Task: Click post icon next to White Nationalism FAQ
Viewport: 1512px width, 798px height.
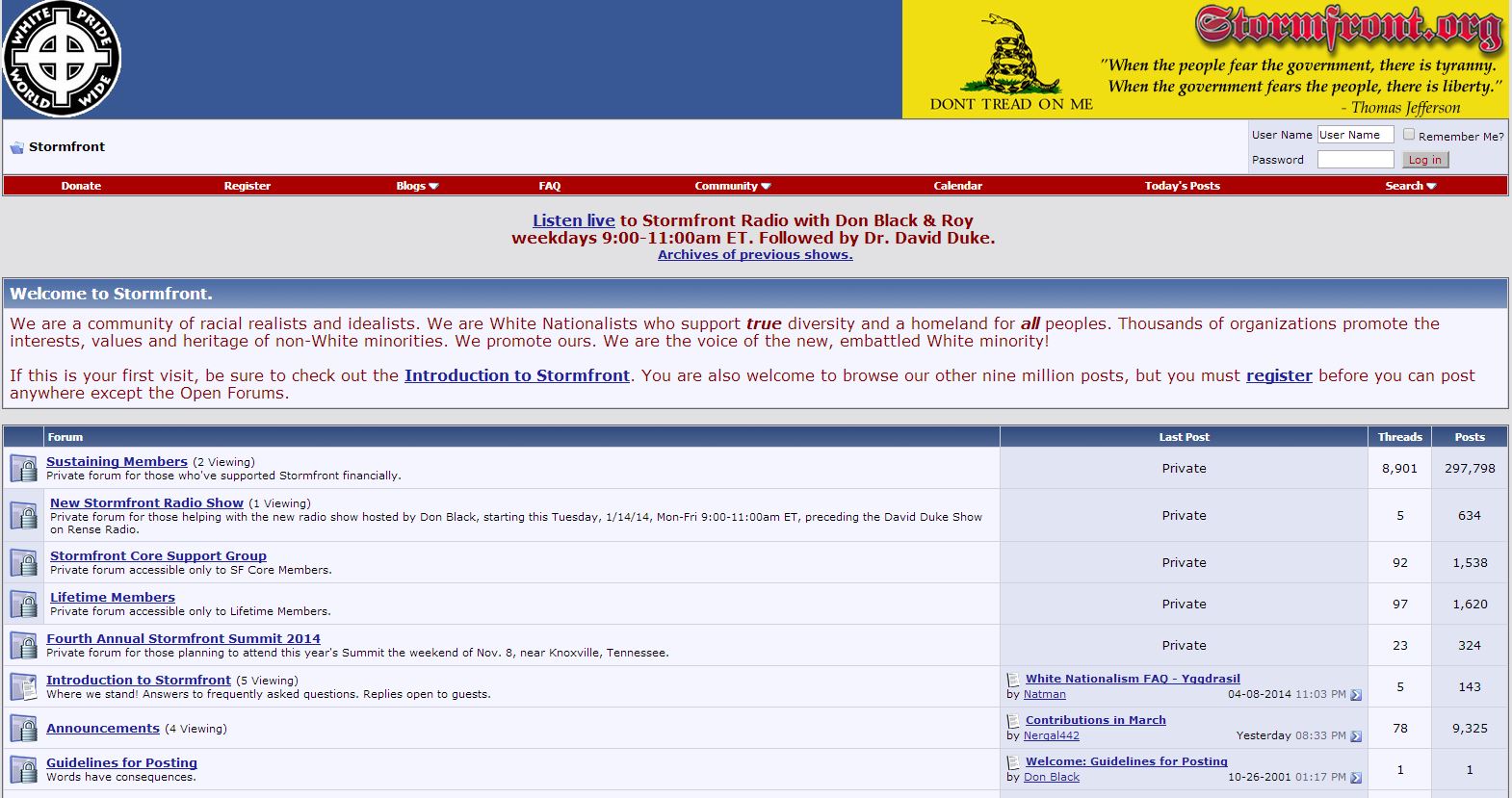Action: 1013,680
